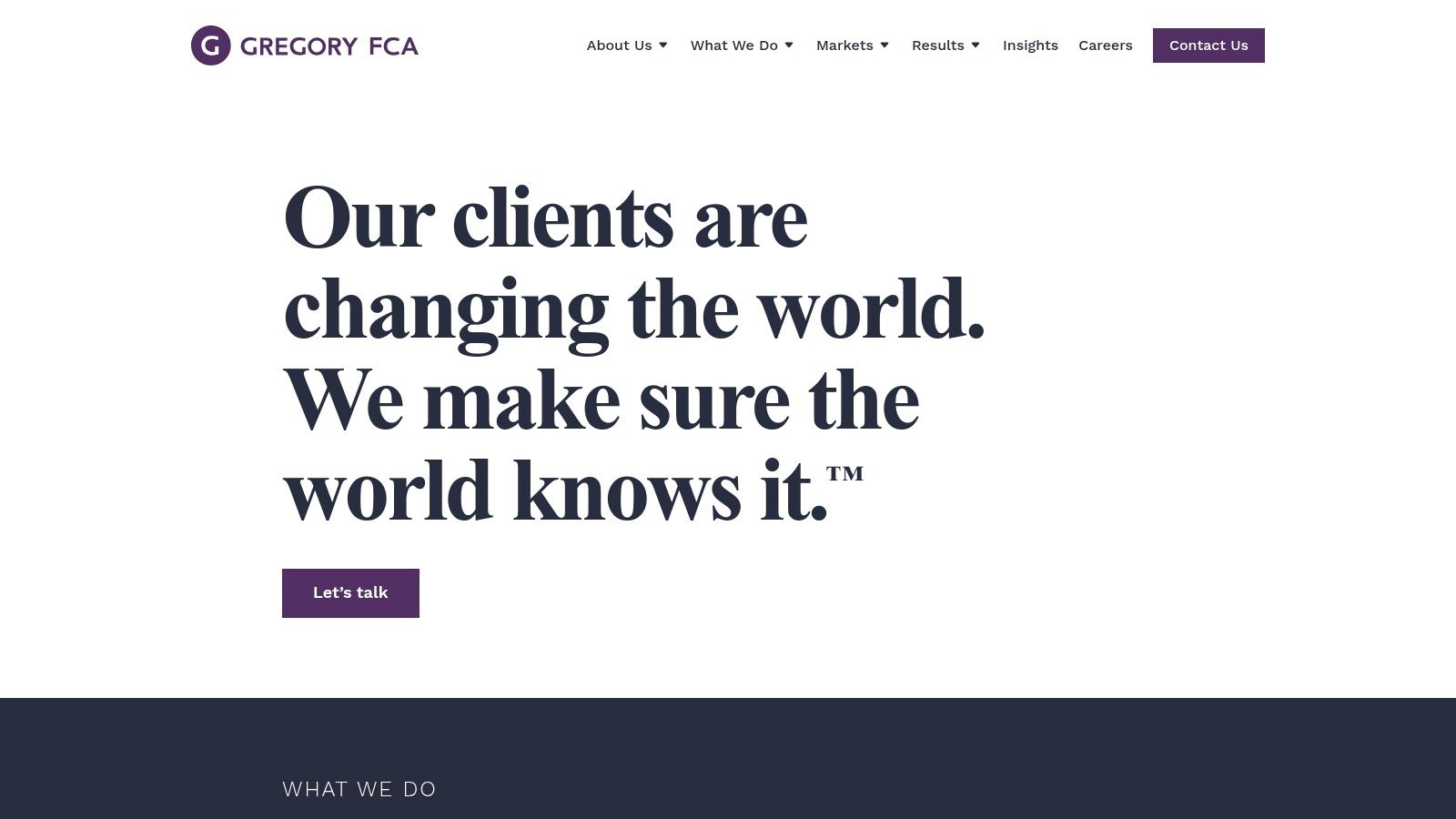Go to the Insights page link
Screen dimensions: 1456x819
click(x=1030, y=45)
